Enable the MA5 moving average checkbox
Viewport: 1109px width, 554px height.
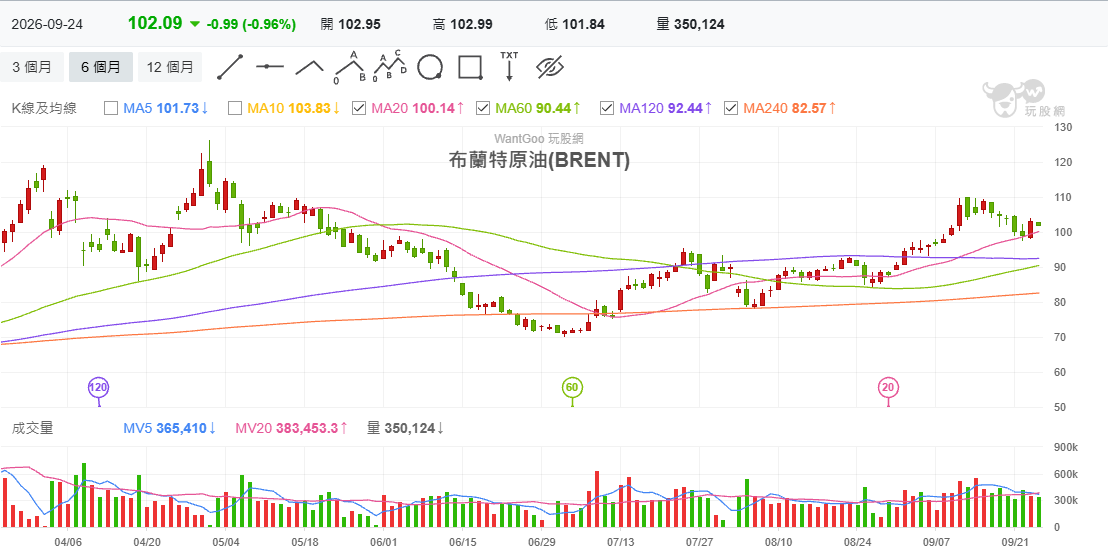(111, 108)
